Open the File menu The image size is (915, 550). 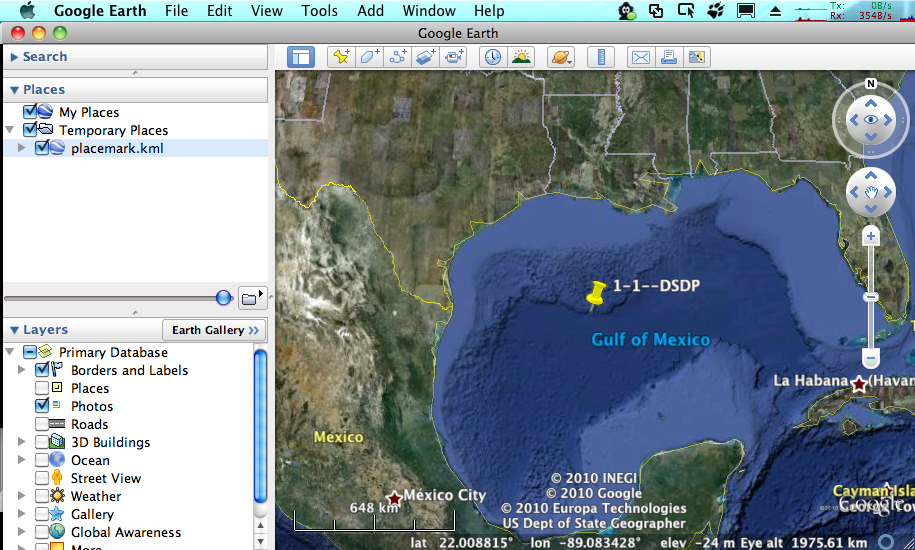176,10
